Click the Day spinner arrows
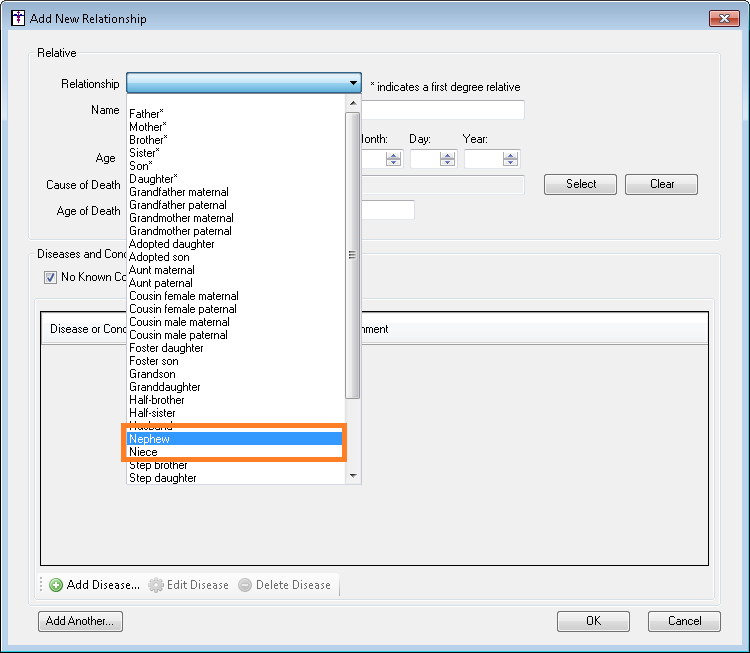 point(447,159)
